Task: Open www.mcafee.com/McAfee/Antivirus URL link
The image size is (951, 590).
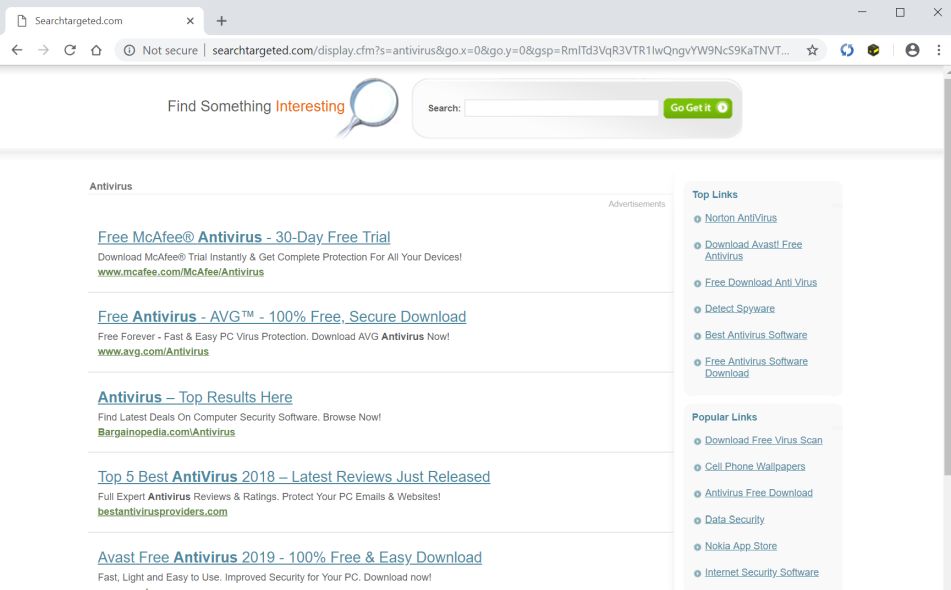Action: pos(181,272)
